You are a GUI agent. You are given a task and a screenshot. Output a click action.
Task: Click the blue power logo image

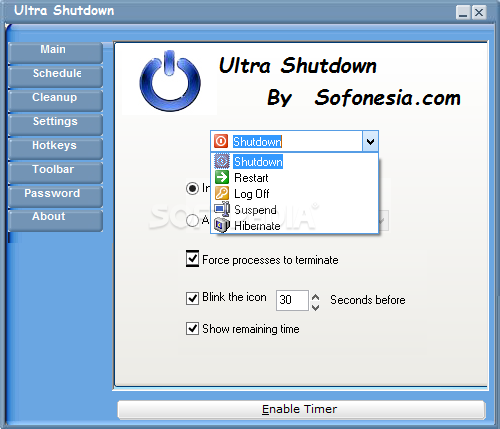tap(170, 81)
